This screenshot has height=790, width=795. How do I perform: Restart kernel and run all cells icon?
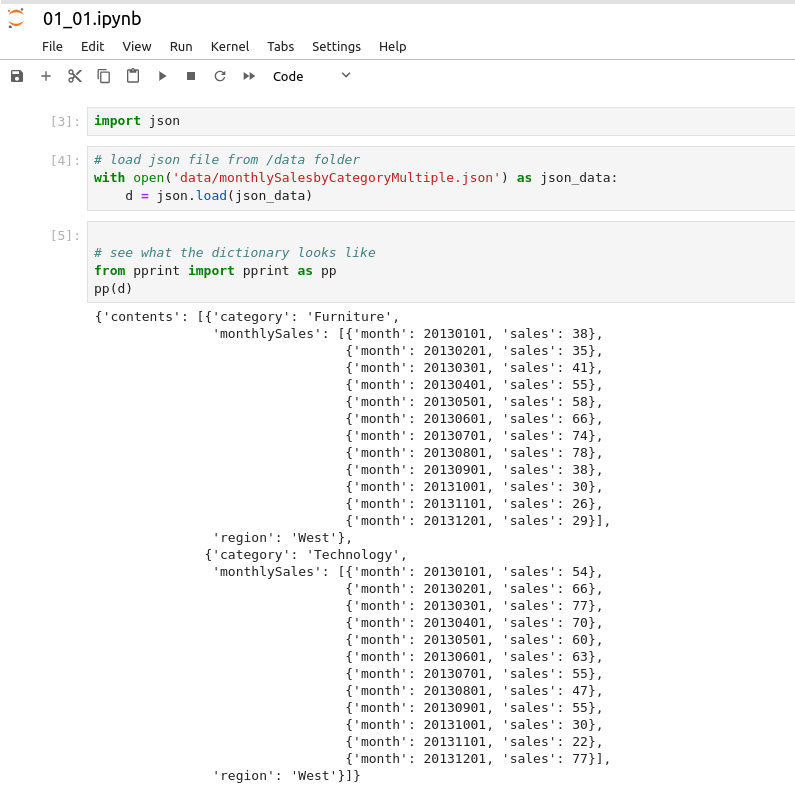point(249,76)
